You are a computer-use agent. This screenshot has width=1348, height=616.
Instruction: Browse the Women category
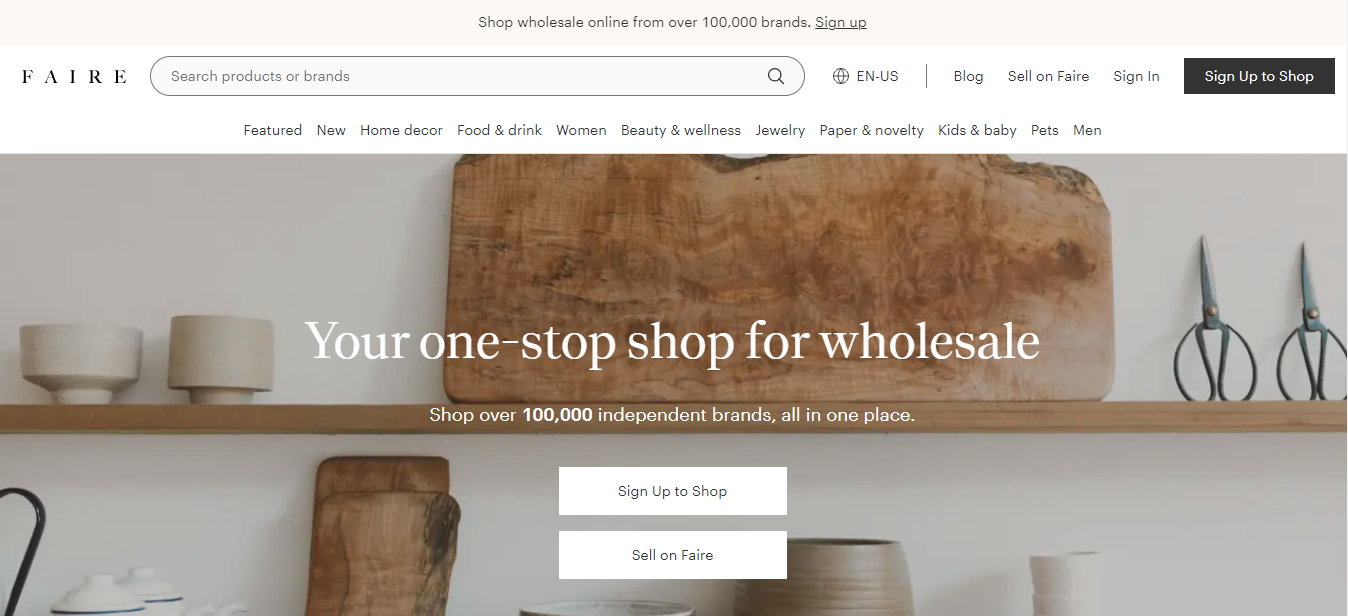[x=581, y=130]
